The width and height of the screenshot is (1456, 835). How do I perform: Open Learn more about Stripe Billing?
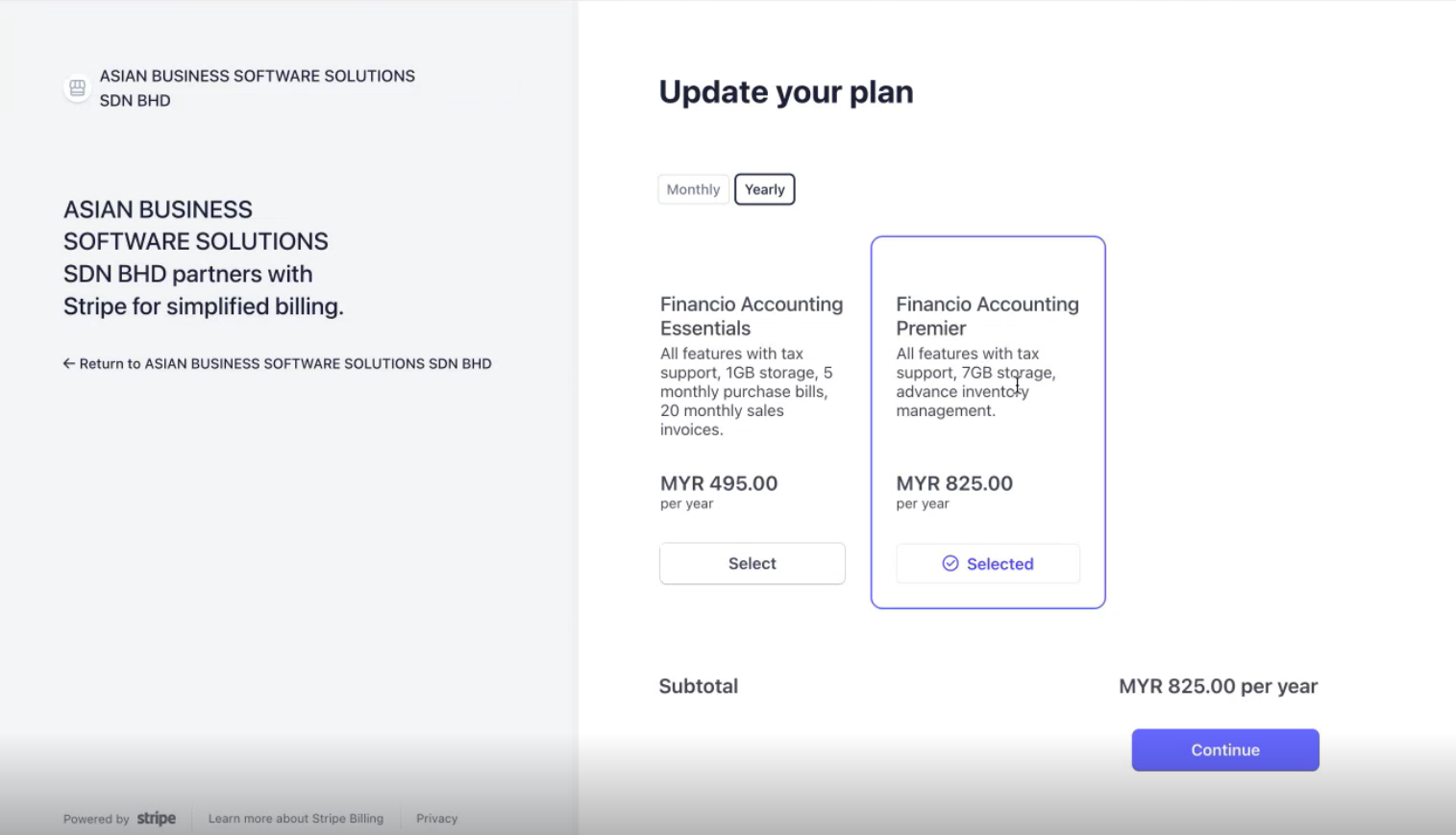[x=296, y=819]
